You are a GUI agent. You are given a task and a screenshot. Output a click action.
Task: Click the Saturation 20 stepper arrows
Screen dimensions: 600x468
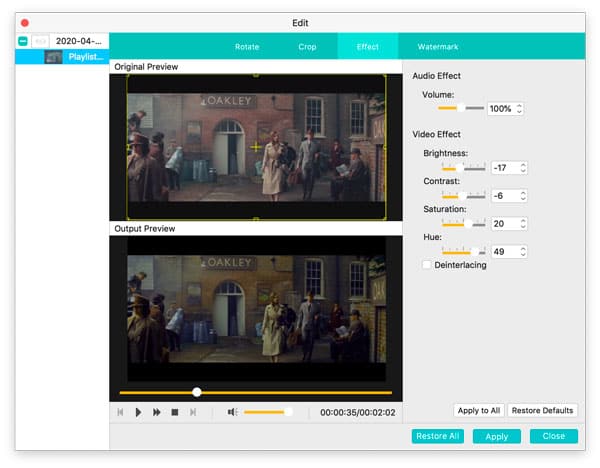tap(523, 223)
